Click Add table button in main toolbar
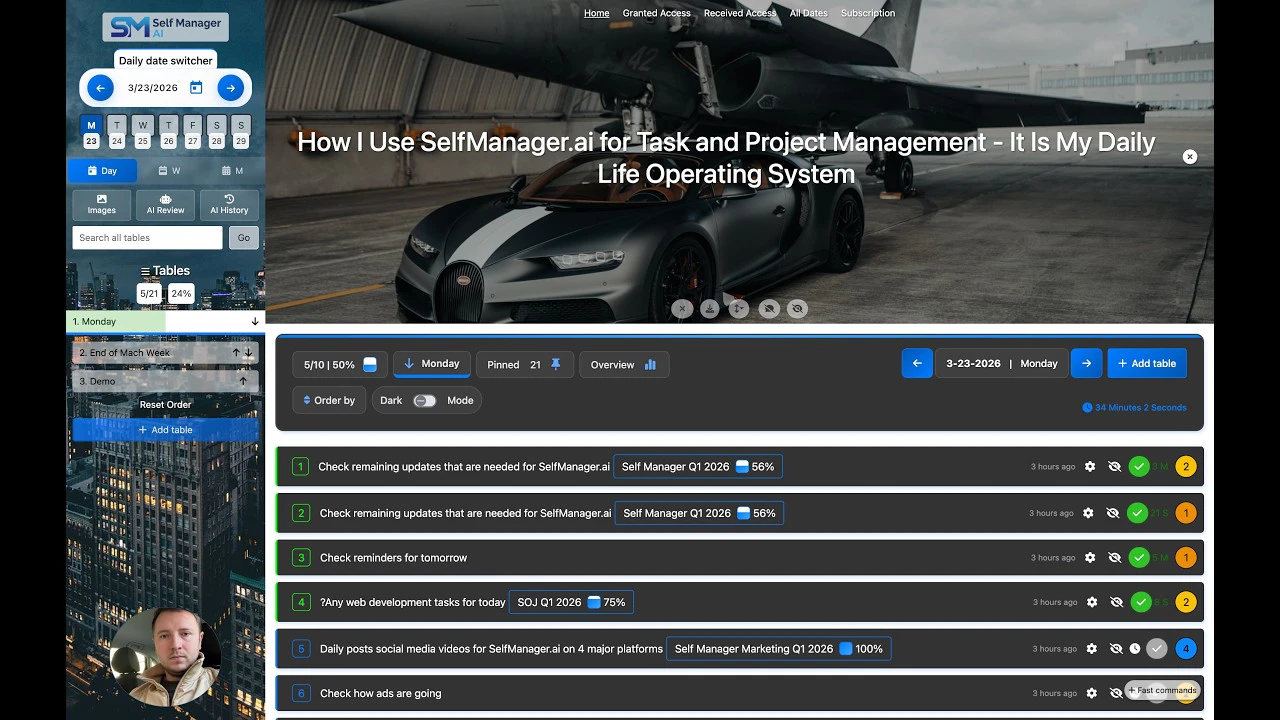The width and height of the screenshot is (1280, 720). coord(1147,364)
